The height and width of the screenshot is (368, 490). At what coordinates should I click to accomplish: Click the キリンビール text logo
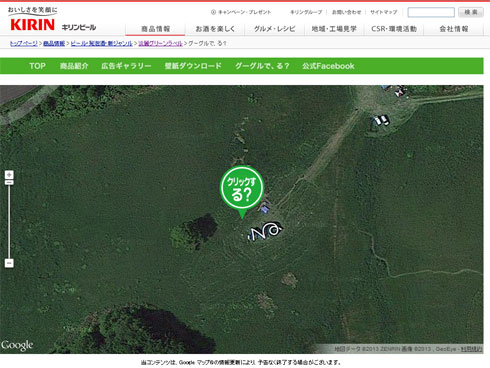coord(79,27)
